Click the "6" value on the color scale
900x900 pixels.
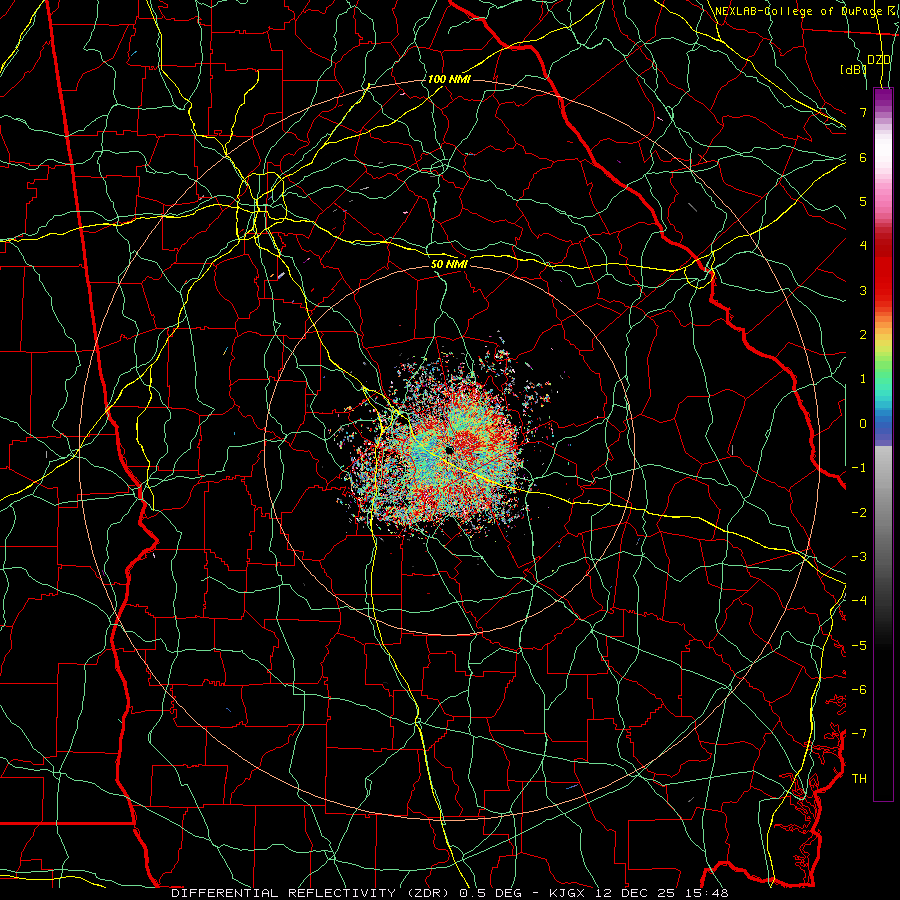coord(863,157)
